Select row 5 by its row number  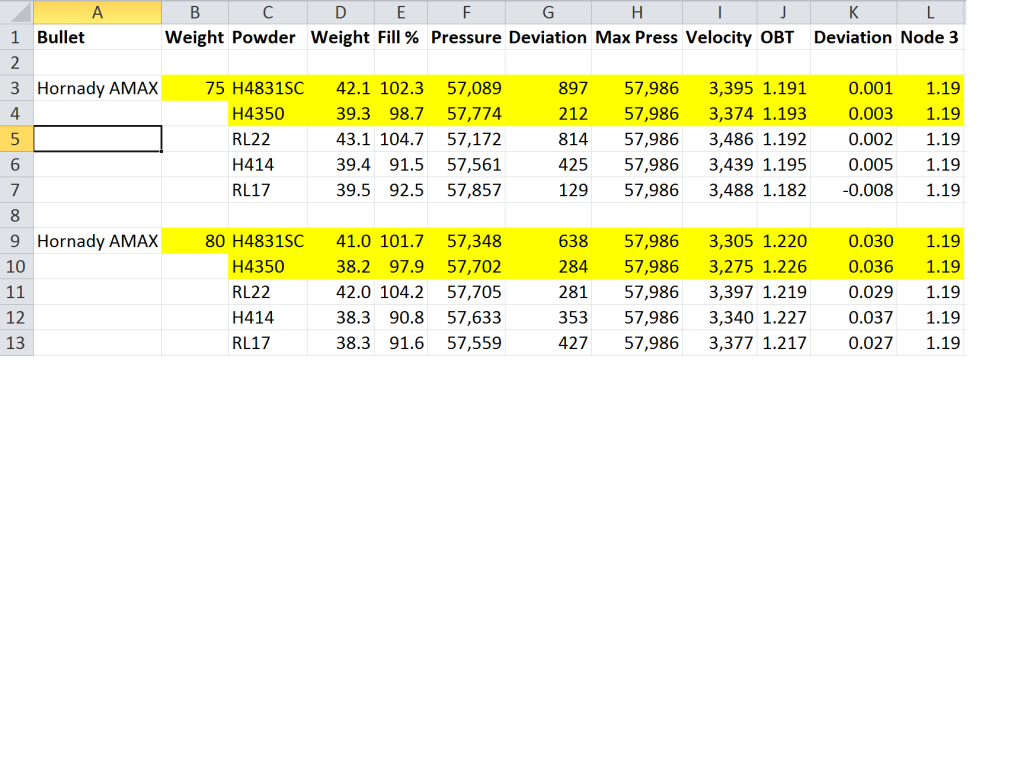coord(16,139)
